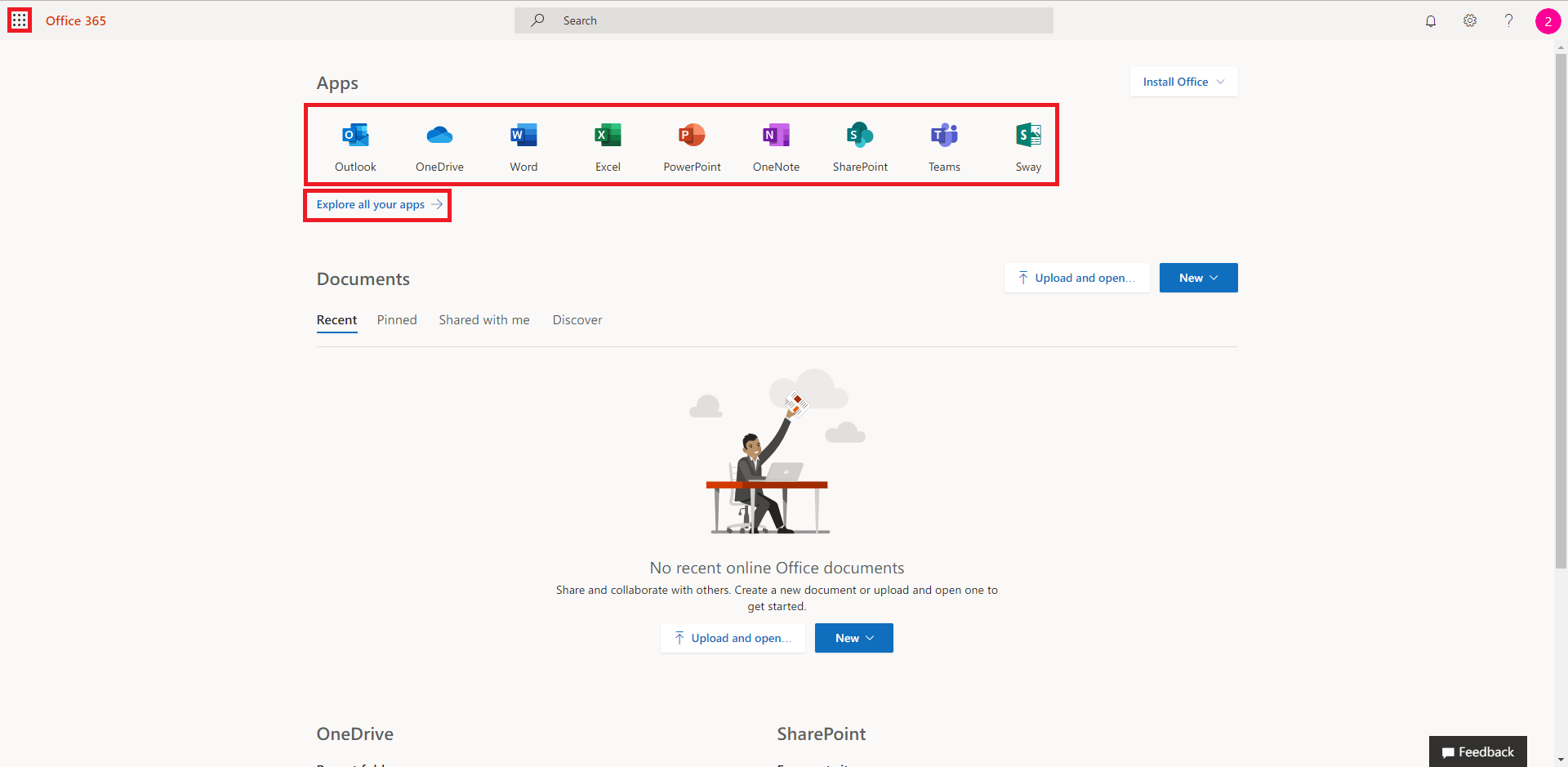Switch to Shared with me tab
The width and height of the screenshot is (1568, 767).
pyautogui.click(x=484, y=320)
